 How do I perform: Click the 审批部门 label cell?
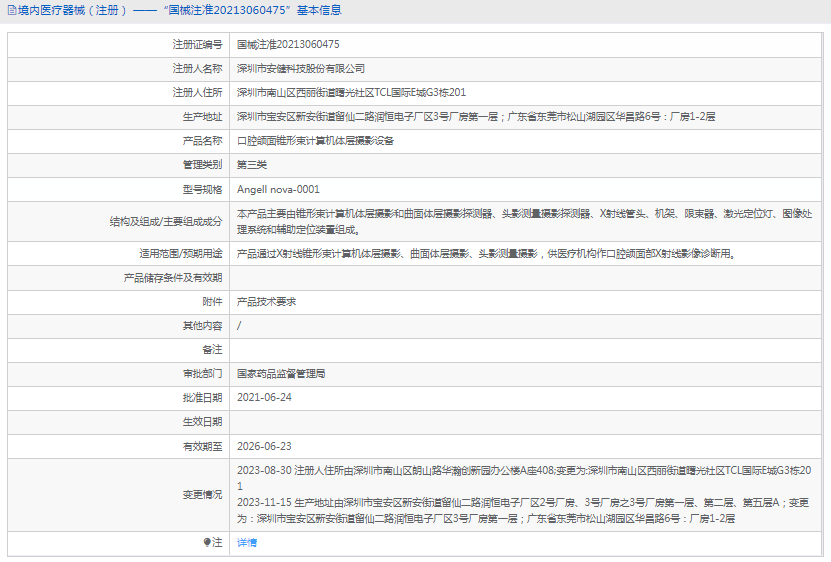(118, 374)
